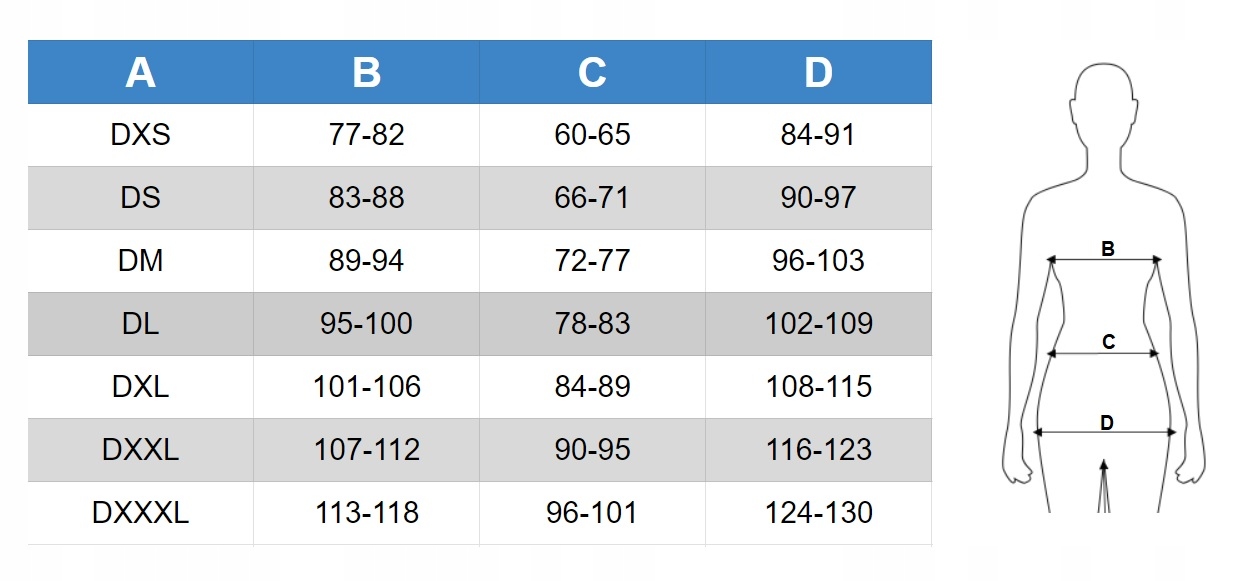Select column header A in the blue bar
The height and width of the screenshot is (581, 1248).
(140, 72)
